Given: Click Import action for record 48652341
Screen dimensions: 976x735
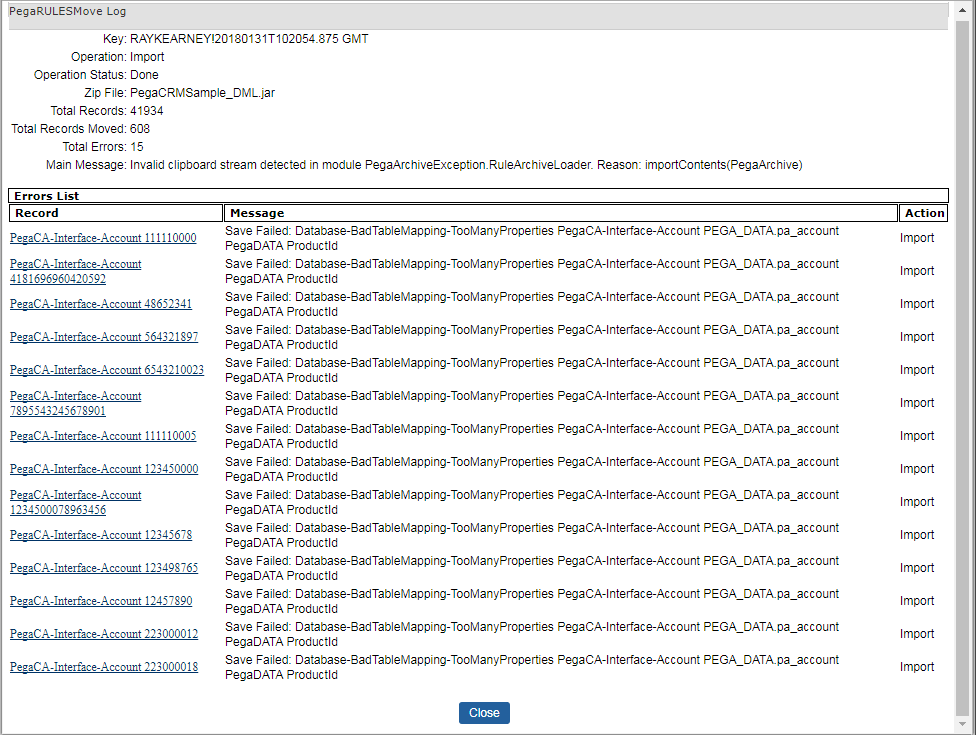Looking at the screenshot, I should pyautogui.click(x=917, y=304).
